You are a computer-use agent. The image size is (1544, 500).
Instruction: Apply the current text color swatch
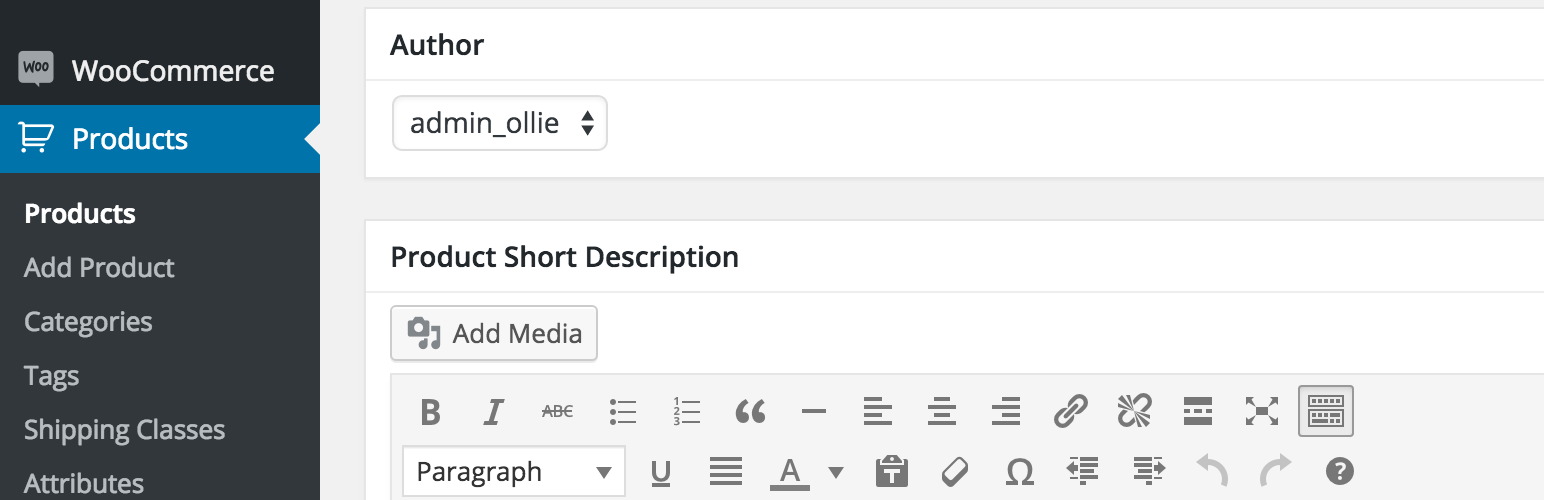[790, 472]
